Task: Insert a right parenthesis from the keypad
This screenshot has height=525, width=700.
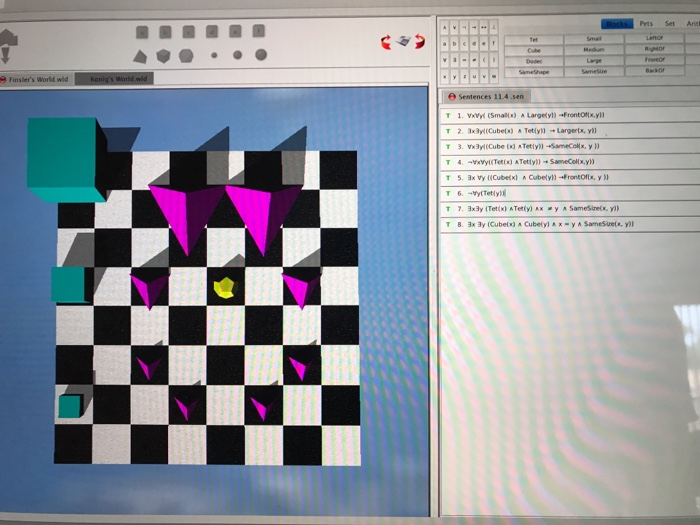Action: coord(494,59)
